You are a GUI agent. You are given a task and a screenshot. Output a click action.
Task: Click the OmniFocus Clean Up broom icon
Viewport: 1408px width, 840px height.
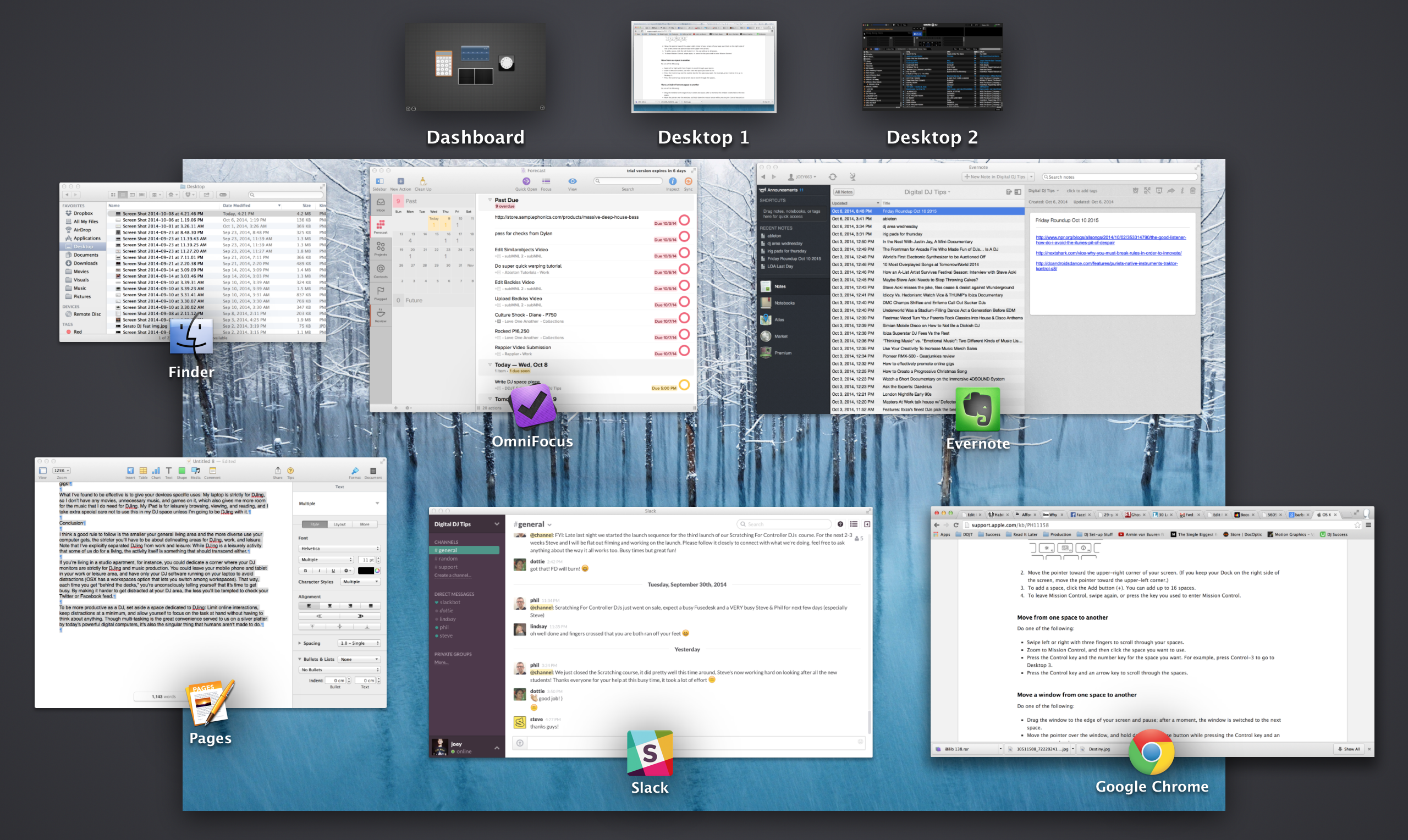point(422,181)
